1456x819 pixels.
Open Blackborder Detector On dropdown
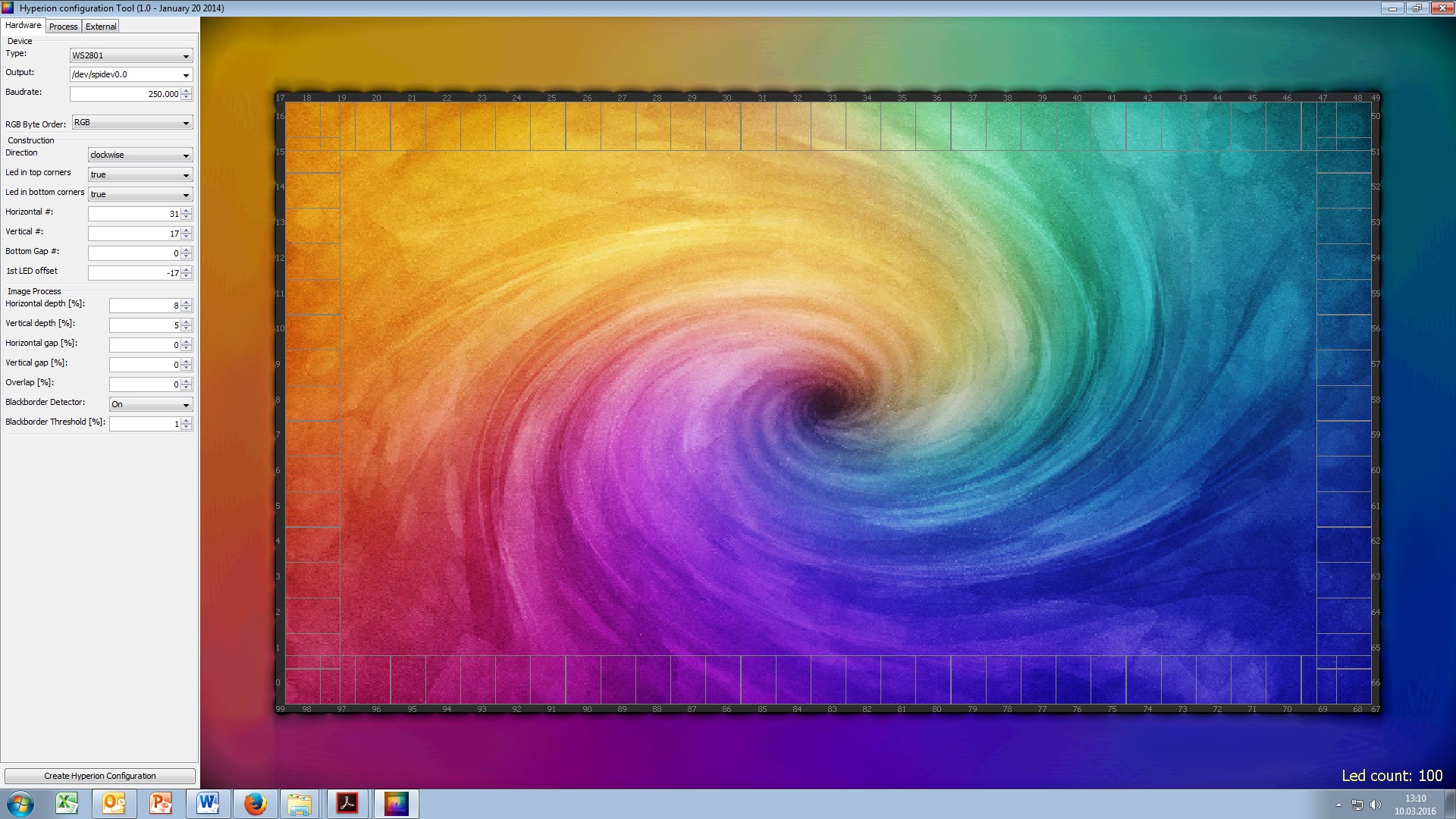[151, 404]
